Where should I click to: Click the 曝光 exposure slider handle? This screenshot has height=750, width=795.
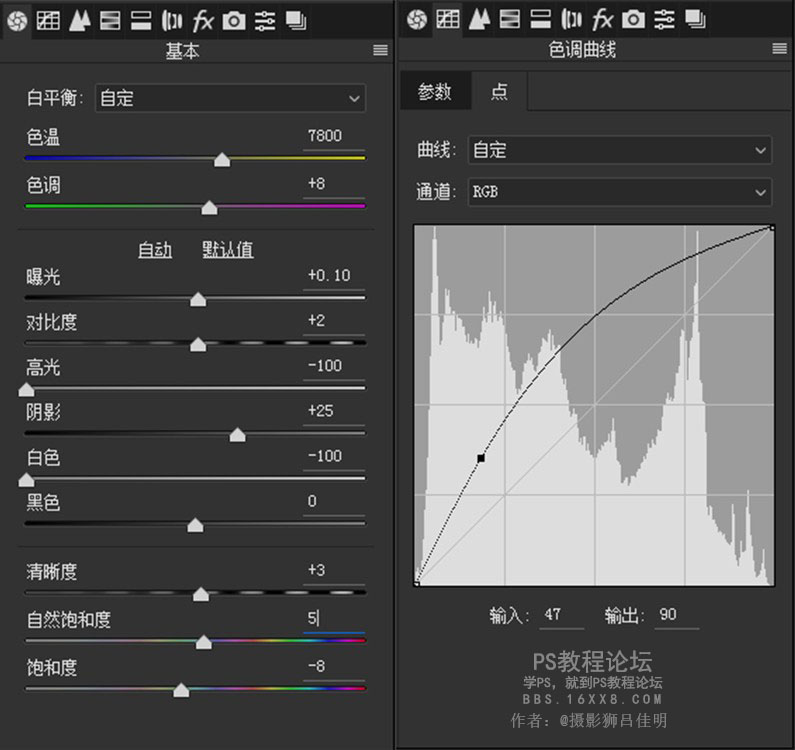(198, 299)
